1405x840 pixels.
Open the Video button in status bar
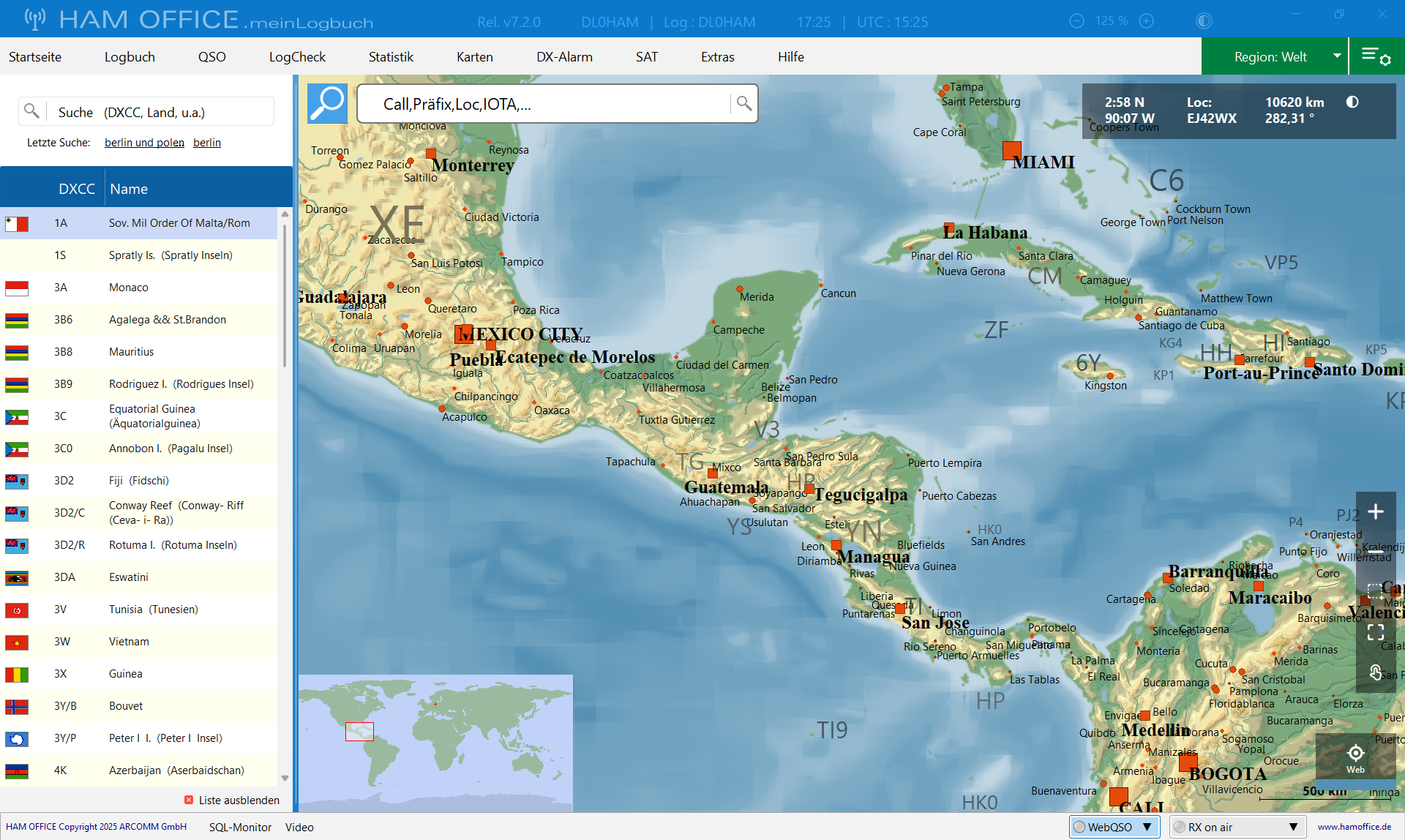click(299, 827)
